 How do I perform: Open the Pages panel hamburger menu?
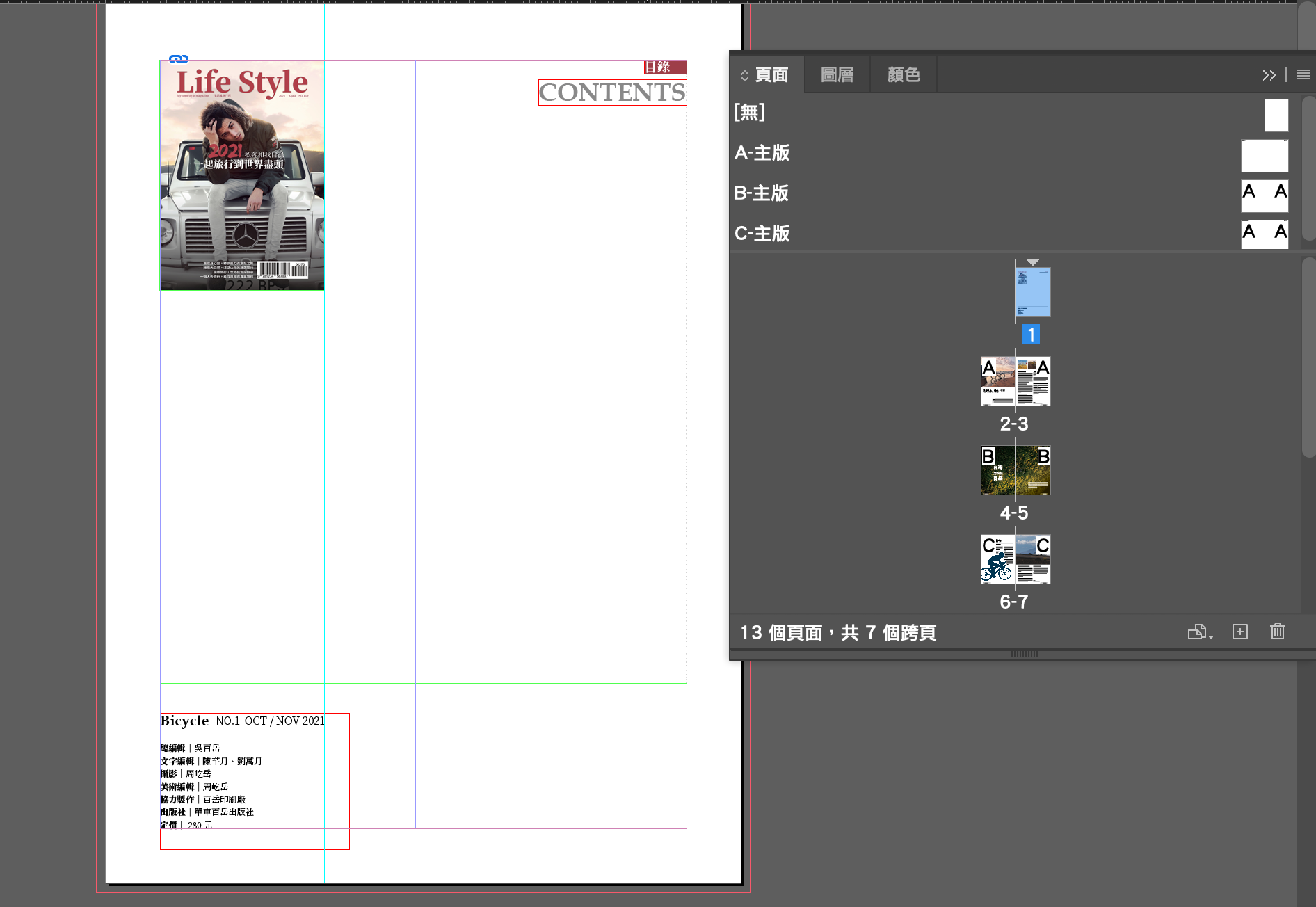(1303, 74)
